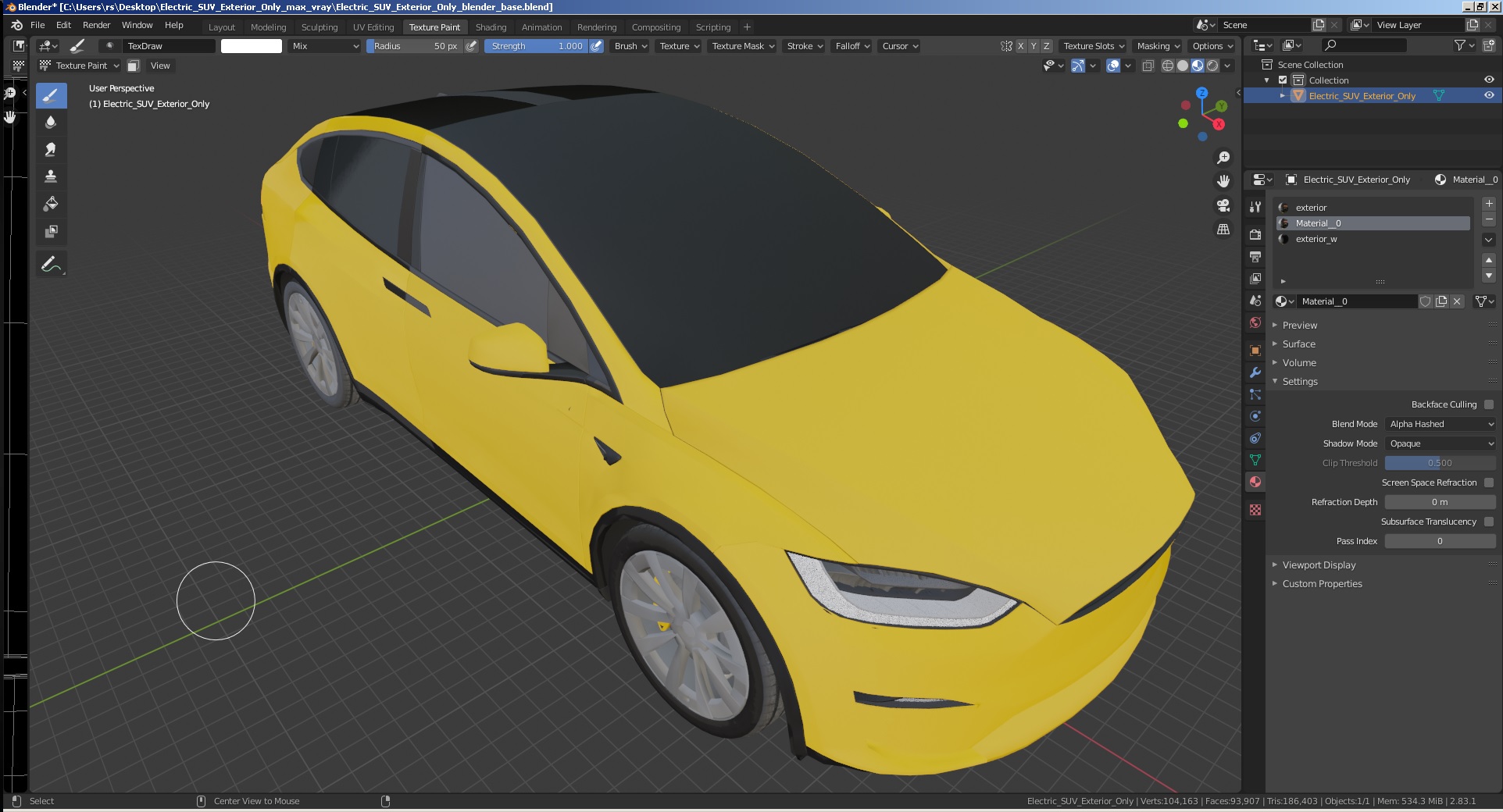This screenshot has width=1503, height=812.
Task: Open the Object properties tab
Action: click(x=1255, y=351)
